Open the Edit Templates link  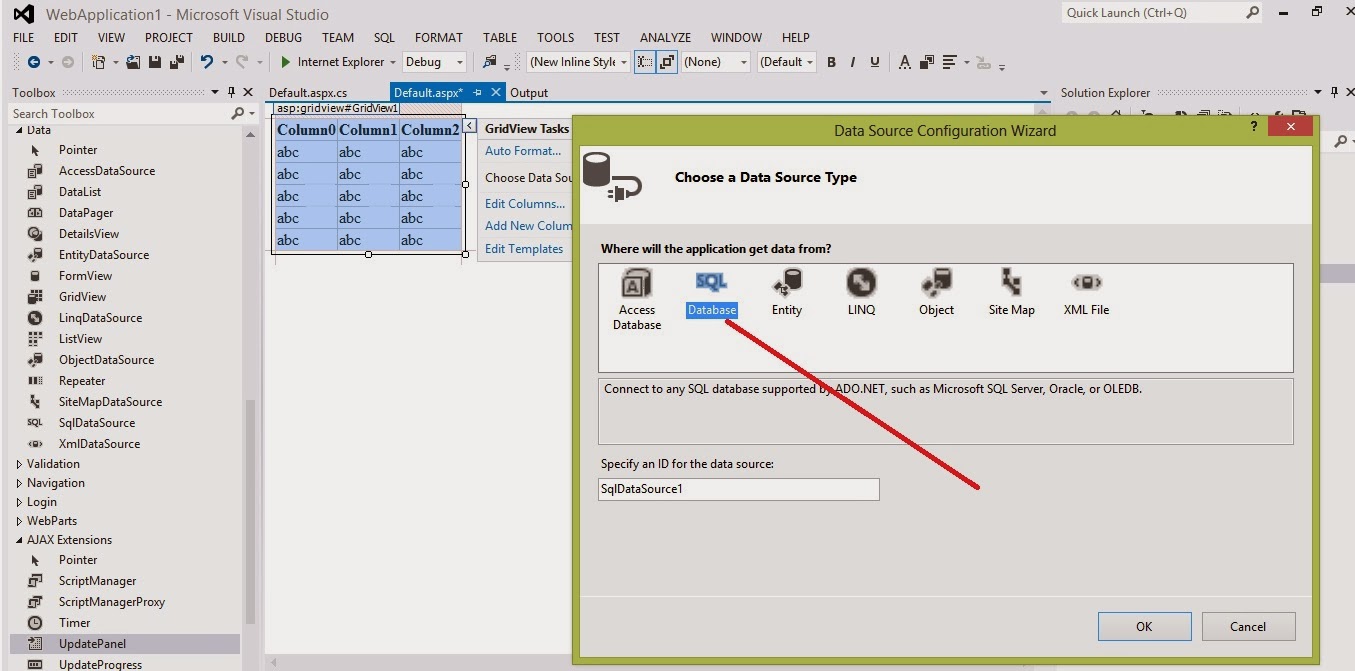(x=524, y=249)
